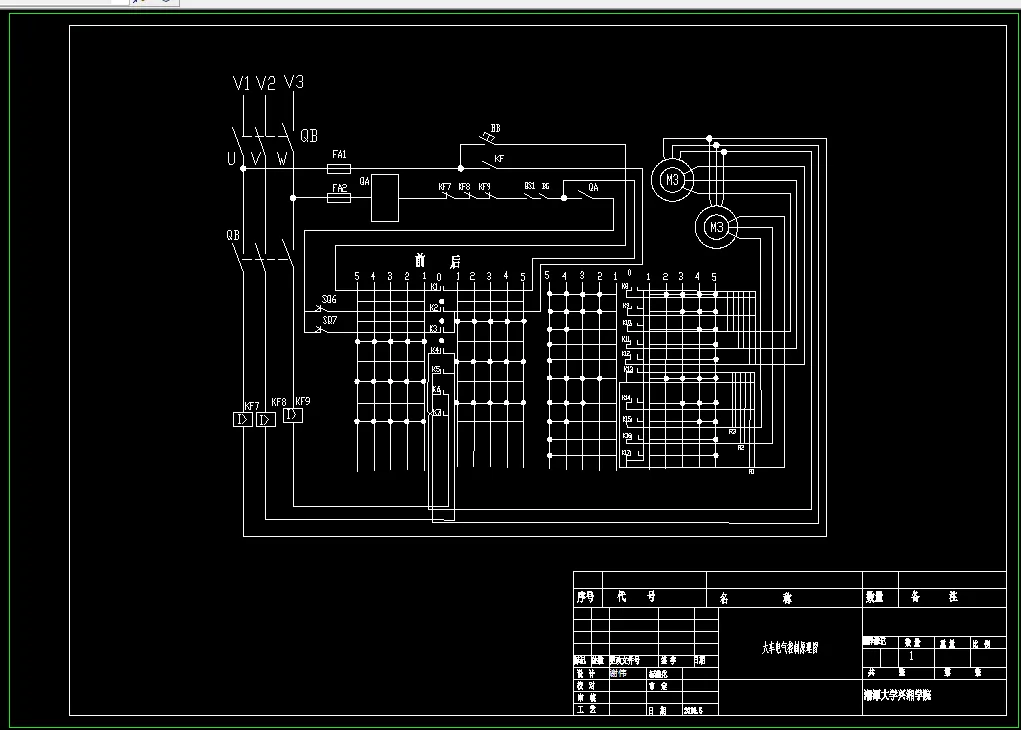Select the W phase label
The height and width of the screenshot is (730, 1021).
coord(282,159)
